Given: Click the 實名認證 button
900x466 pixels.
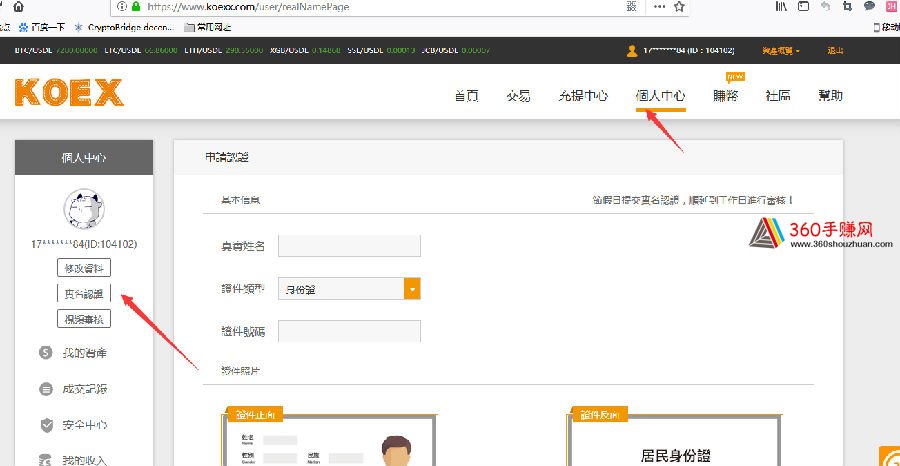Looking at the screenshot, I should (84, 293).
